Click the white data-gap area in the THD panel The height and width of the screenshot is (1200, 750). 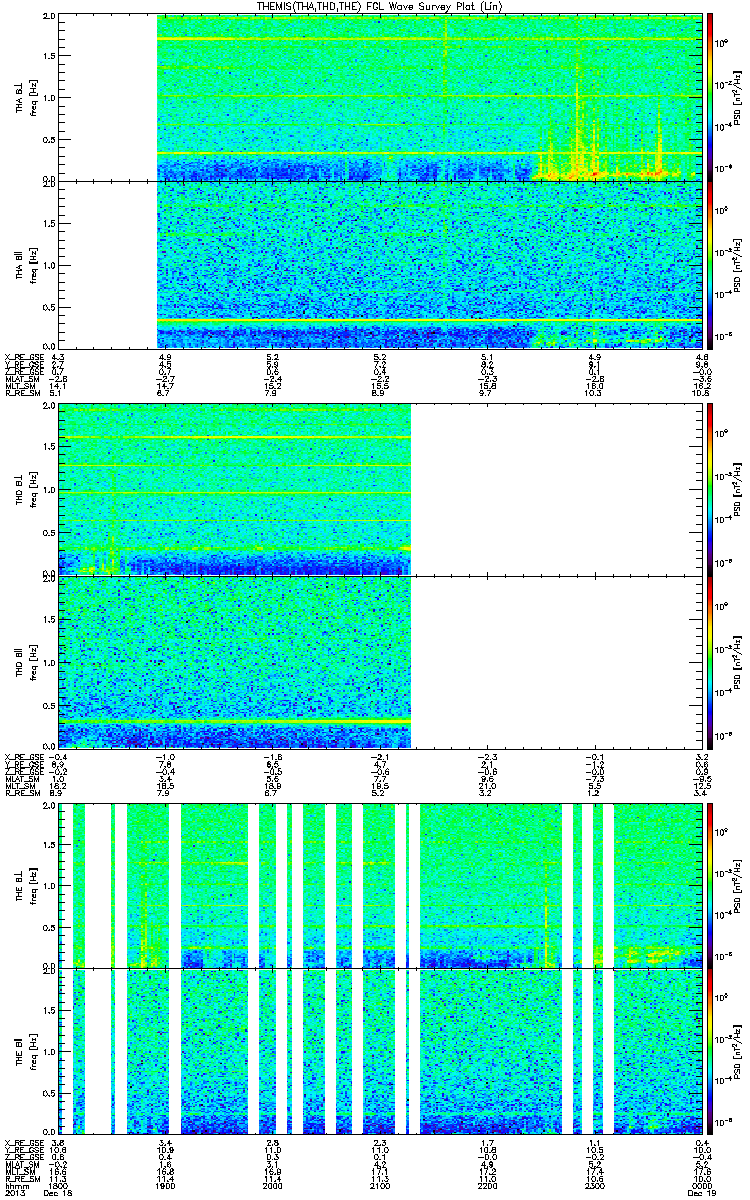coord(556,575)
